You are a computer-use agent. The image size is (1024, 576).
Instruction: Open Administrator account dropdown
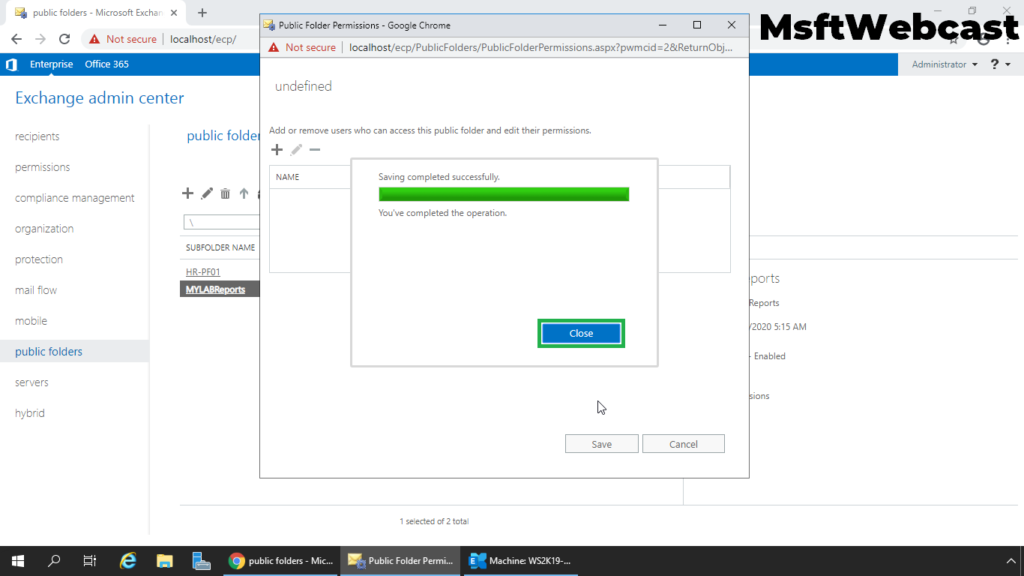(944, 64)
